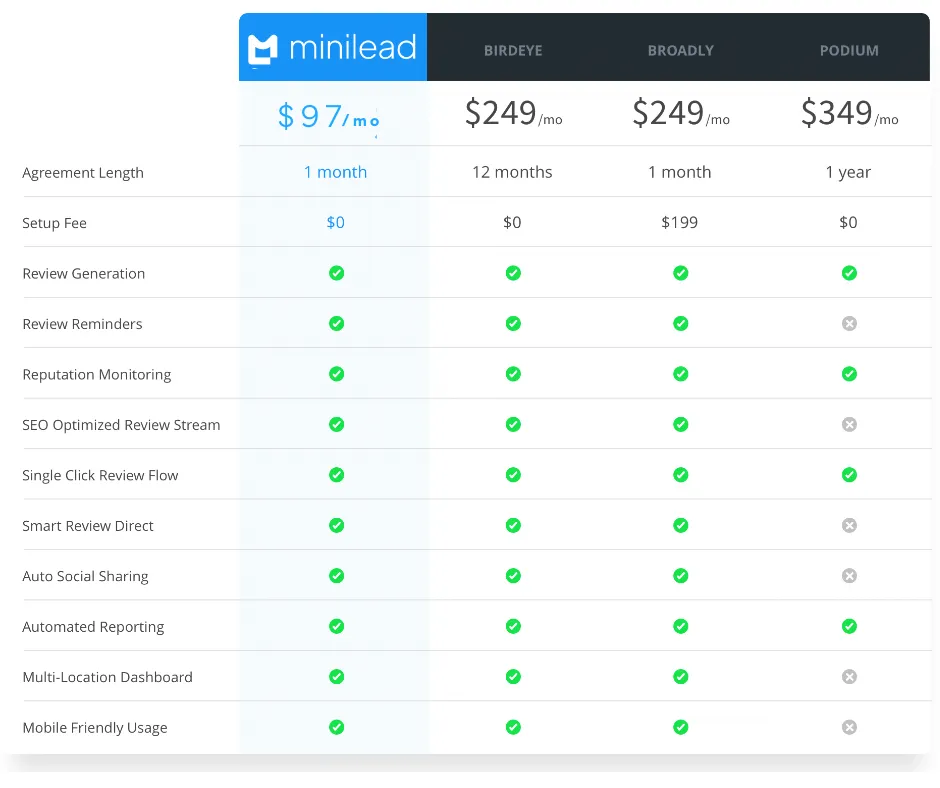Click Broadly's 1 month agreement value

click(679, 172)
